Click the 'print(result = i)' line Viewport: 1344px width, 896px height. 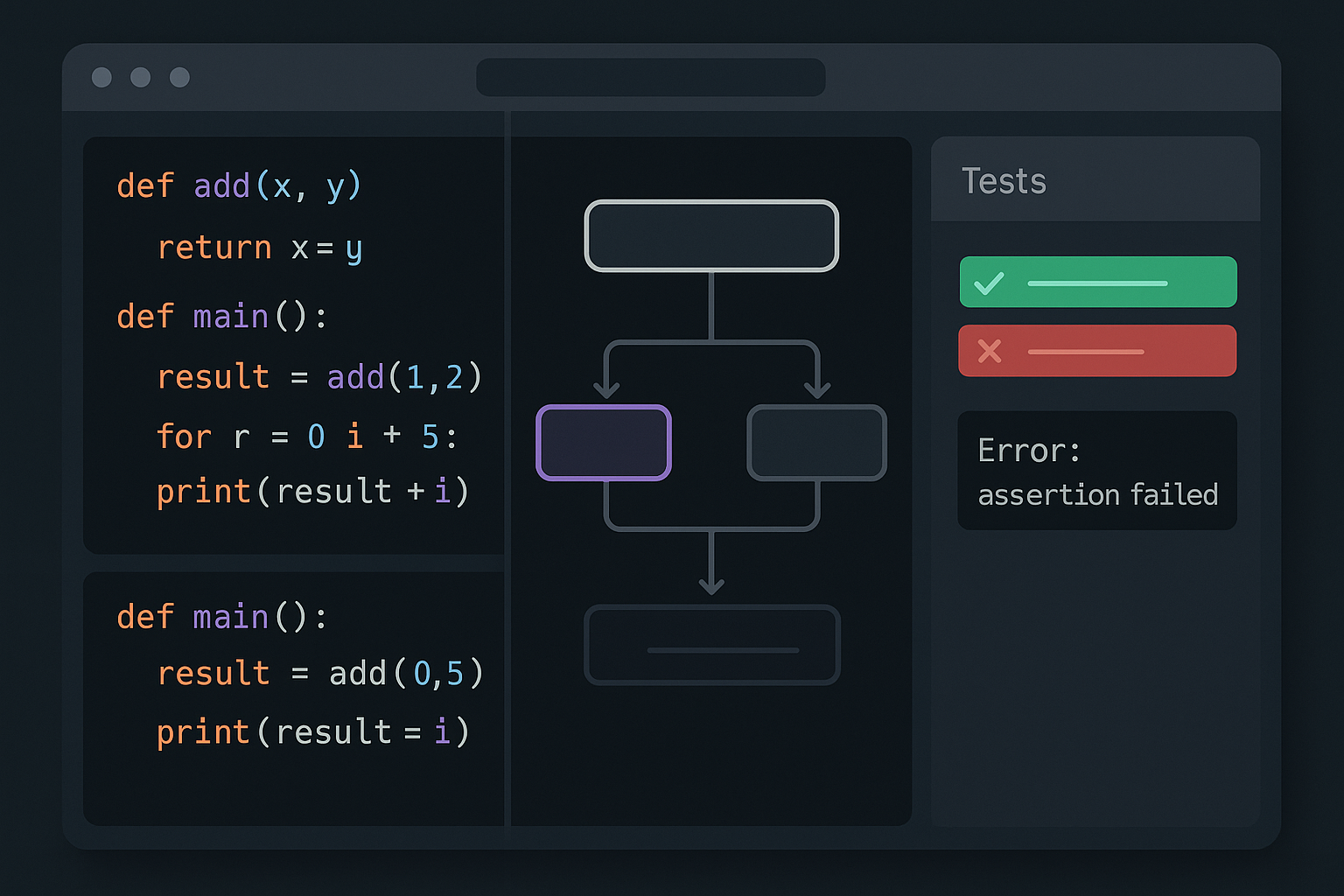313,732
